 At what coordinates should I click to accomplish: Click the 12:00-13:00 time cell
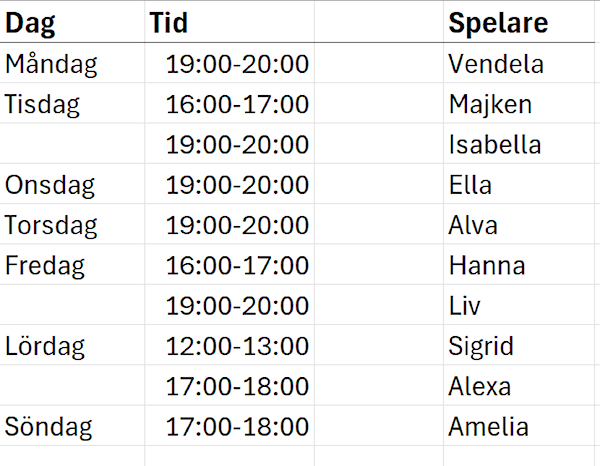click(237, 347)
